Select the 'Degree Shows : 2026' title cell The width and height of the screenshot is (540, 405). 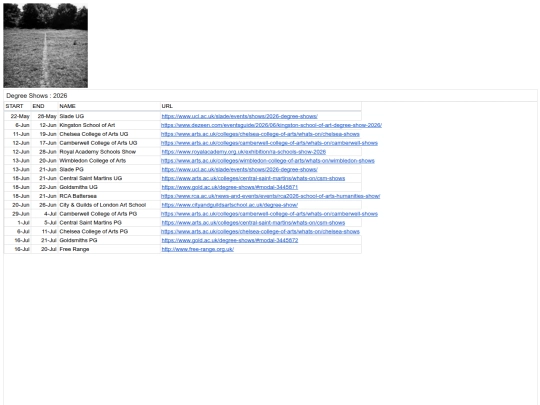tap(270, 96)
